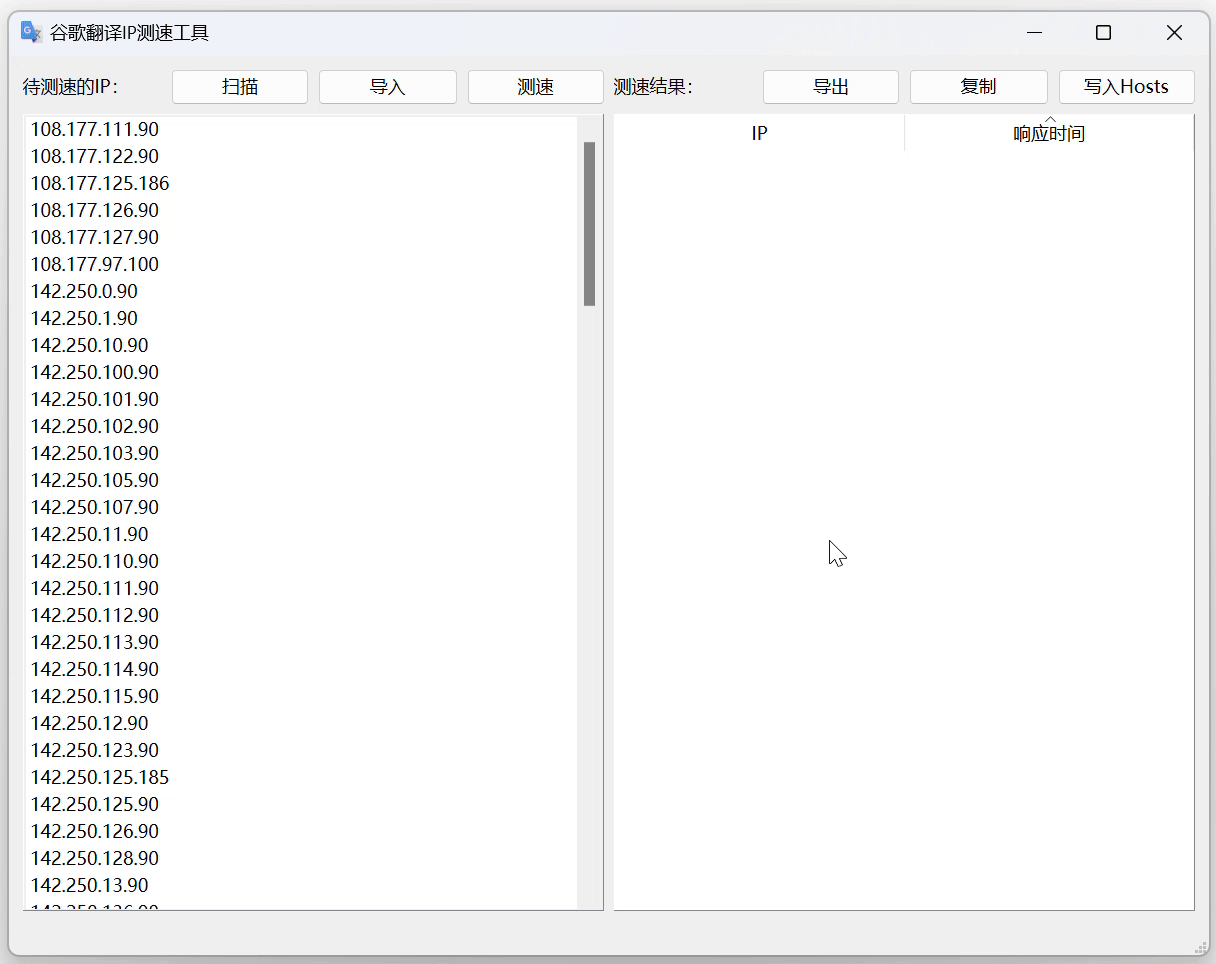Image resolution: width=1216 pixels, height=964 pixels.
Task: Click the 写入Hosts button
Action: point(1126,87)
